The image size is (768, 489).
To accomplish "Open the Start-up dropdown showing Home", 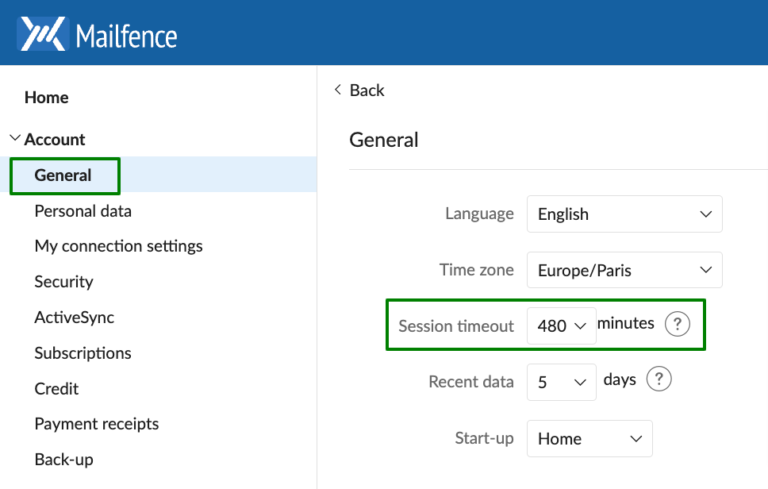I will tap(589, 439).
